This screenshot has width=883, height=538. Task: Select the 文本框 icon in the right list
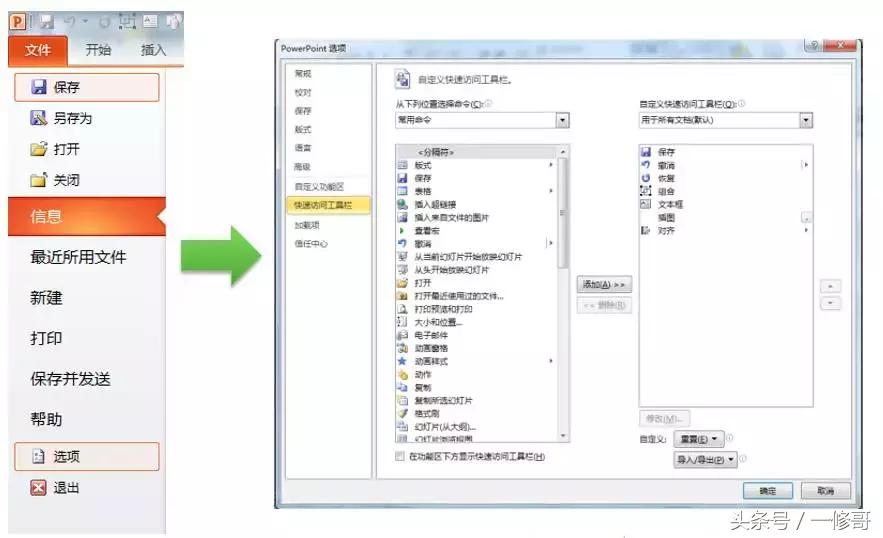click(646, 204)
